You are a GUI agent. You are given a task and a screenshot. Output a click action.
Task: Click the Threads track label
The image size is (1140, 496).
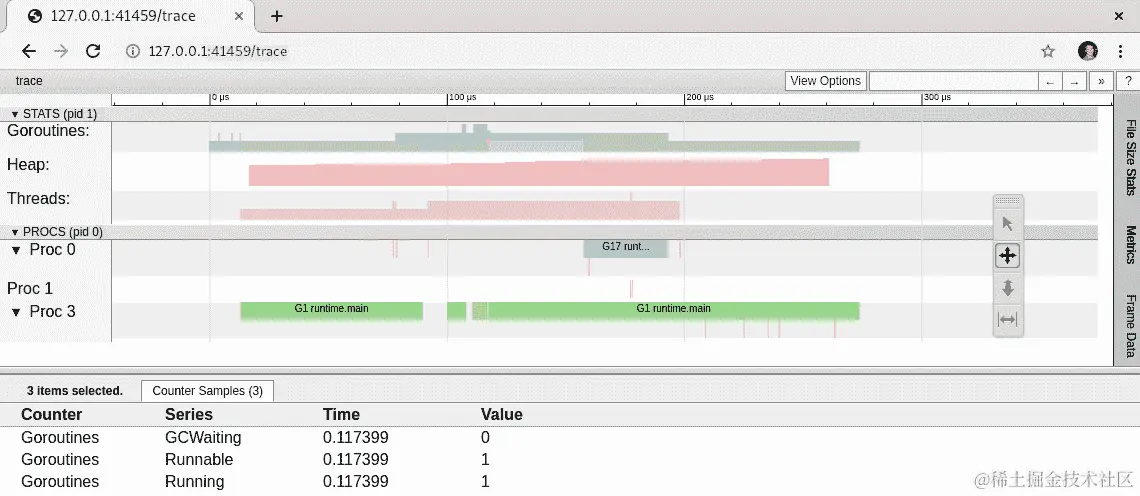click(39, 199)
